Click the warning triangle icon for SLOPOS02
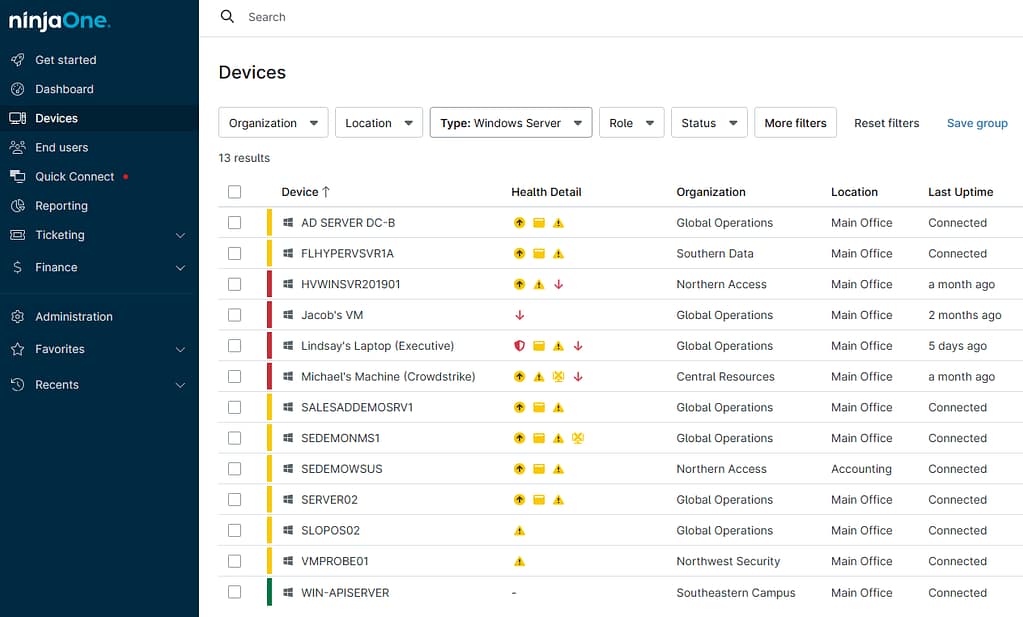The height and width of the screenshot is (617, 1023). pyautogui.click(x=519, y=530)
